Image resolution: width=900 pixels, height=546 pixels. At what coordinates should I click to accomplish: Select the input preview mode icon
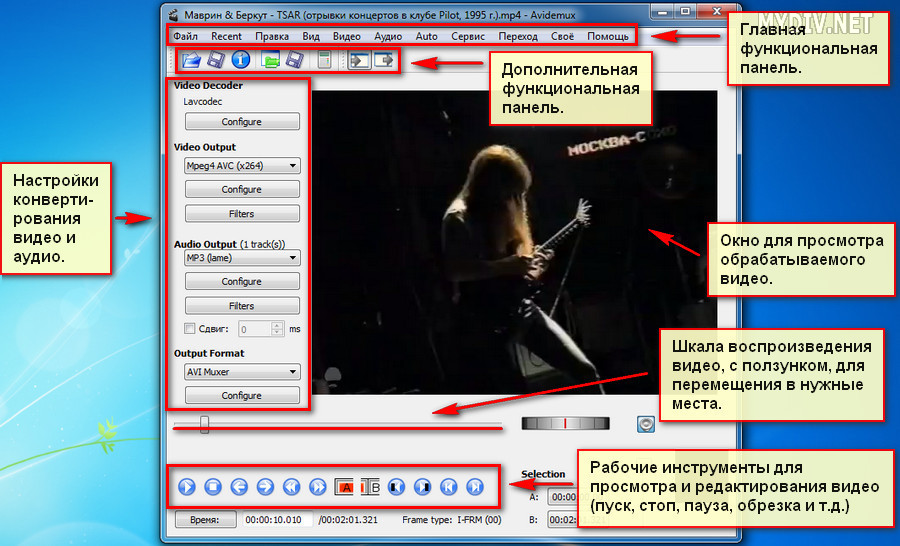pyautogui.click(x=359, y=60)
